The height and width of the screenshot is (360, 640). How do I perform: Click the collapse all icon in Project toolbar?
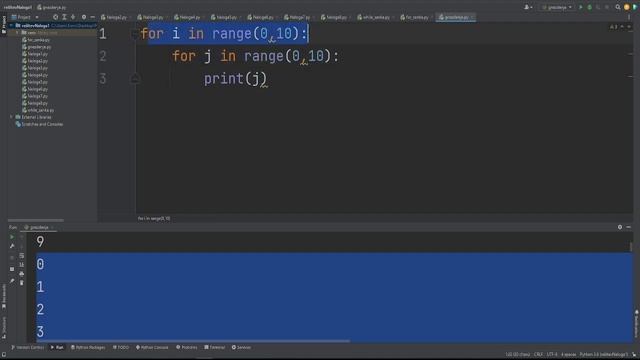(x=73, y=17)
